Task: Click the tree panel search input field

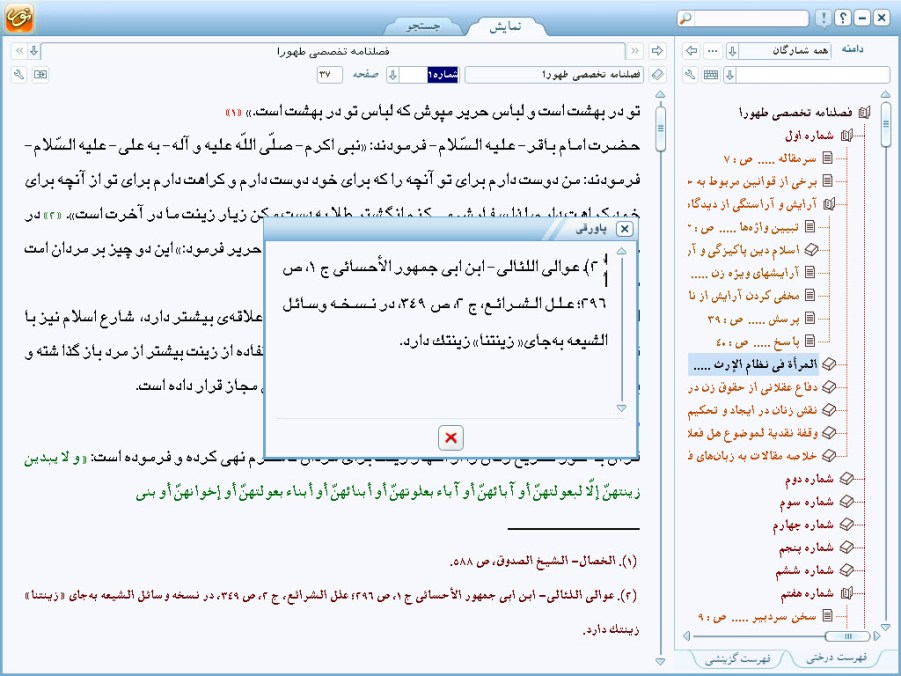Action: coord(813,75)
